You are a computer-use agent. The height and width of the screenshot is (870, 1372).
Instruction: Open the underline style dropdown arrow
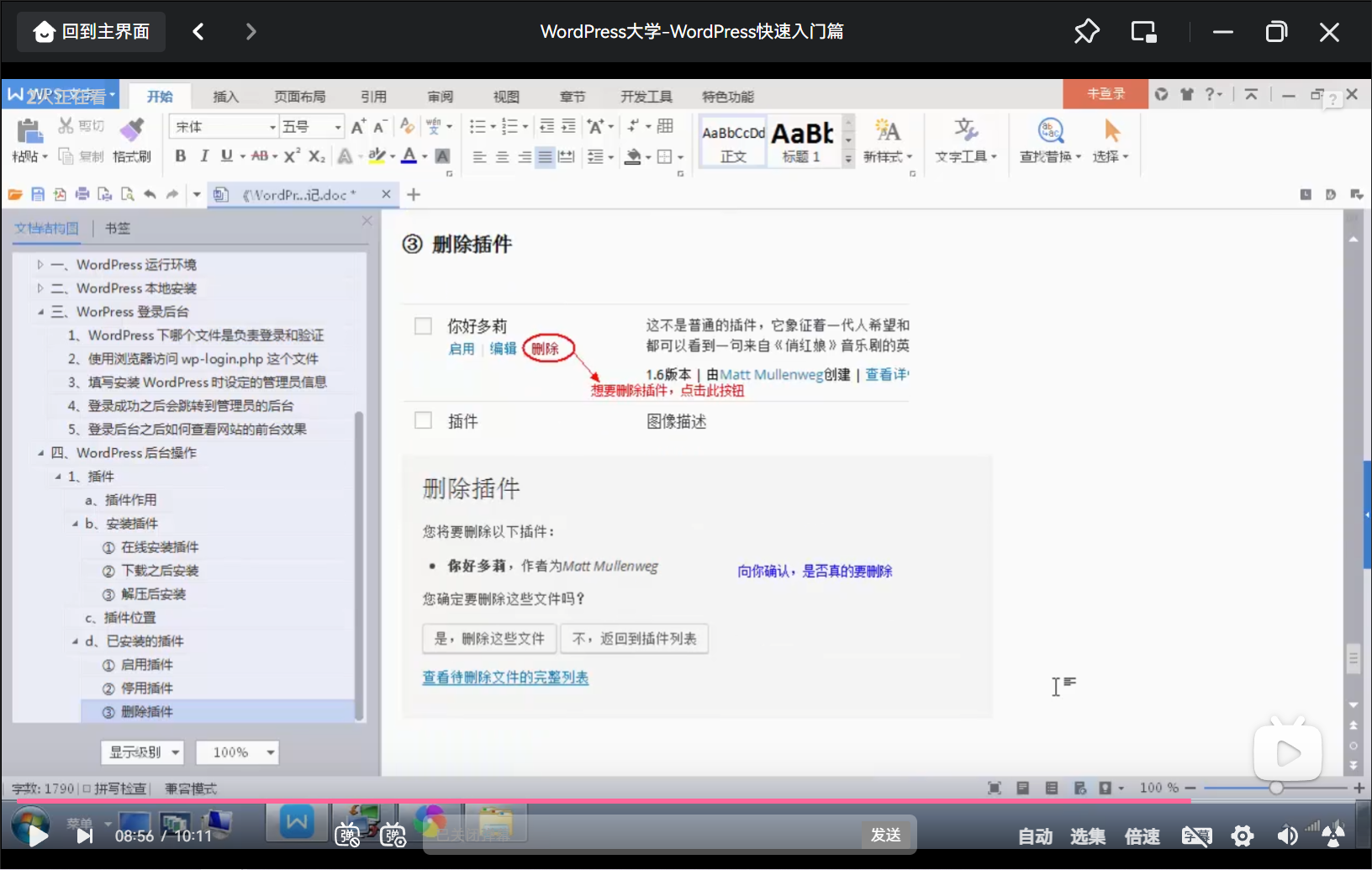coord(243,157)
